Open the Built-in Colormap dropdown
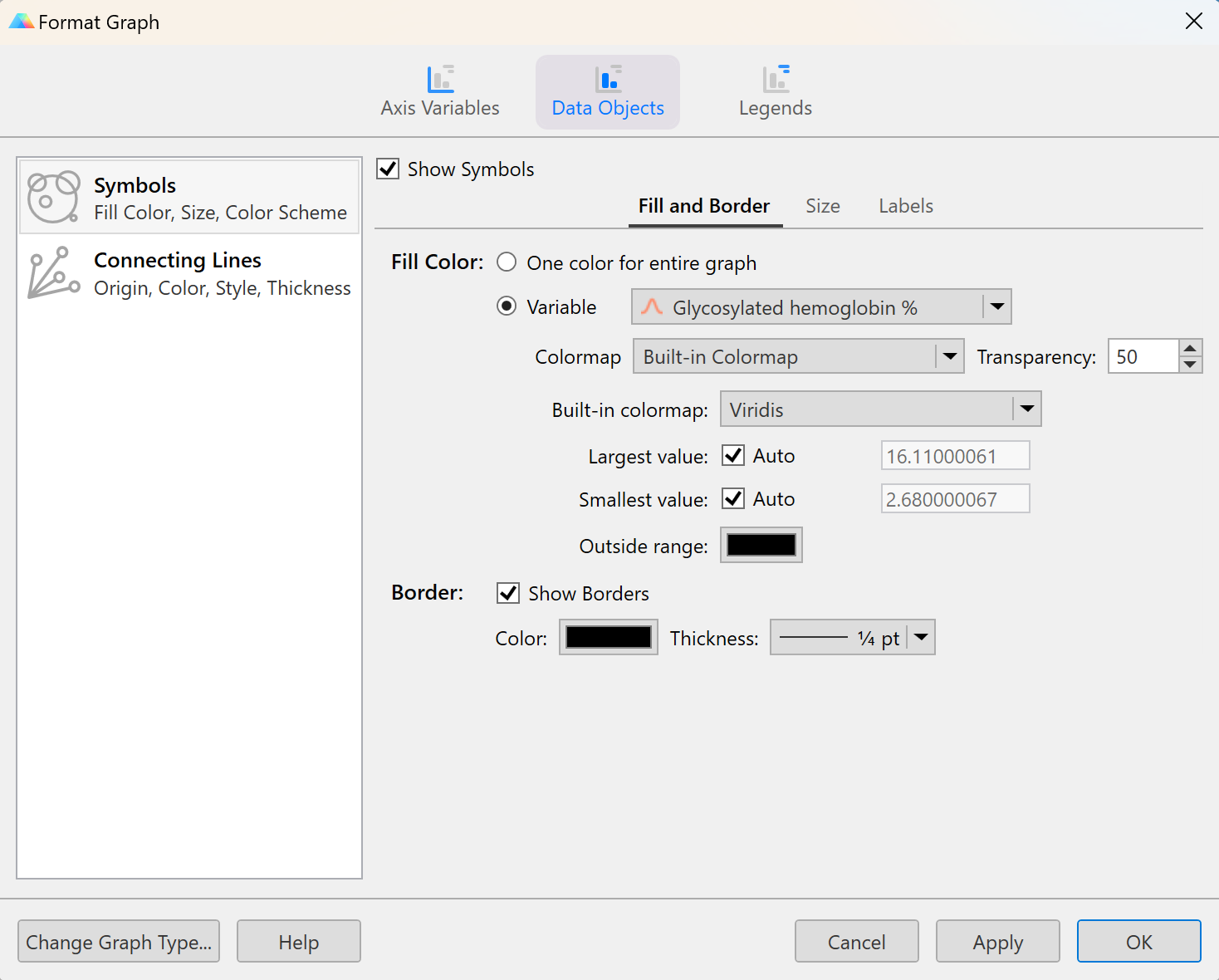The height and width of the screenshot is (980, 1219). pos(949,356)
